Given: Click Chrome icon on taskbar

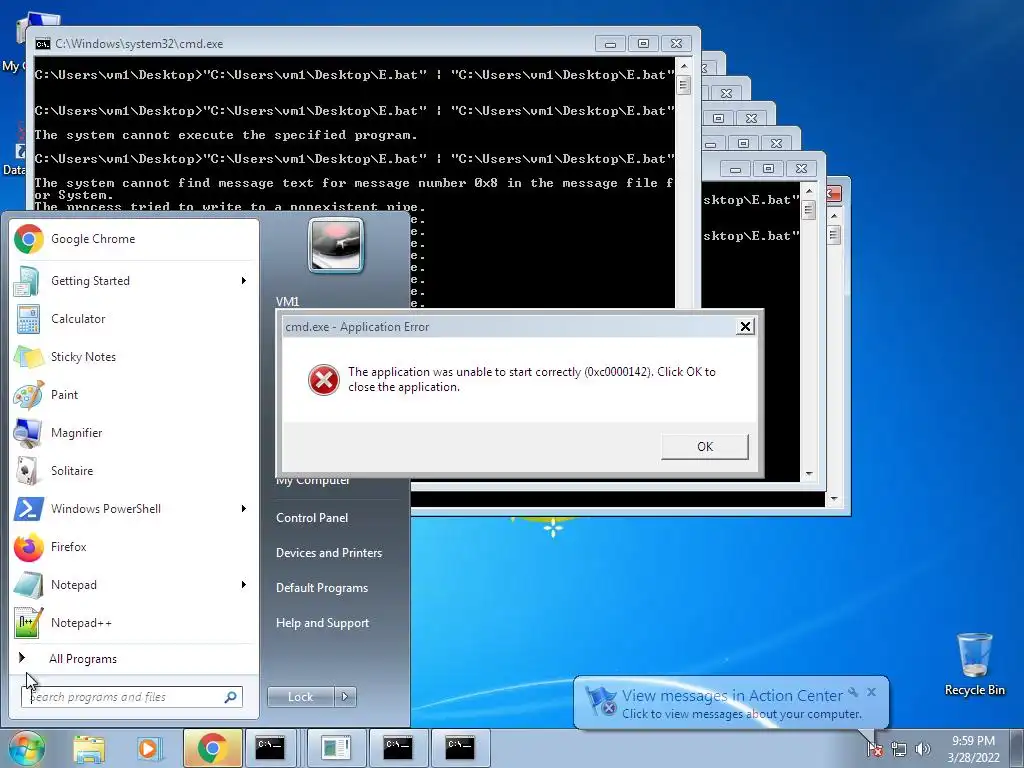Looking at the screenshot, I should (212, 748).
